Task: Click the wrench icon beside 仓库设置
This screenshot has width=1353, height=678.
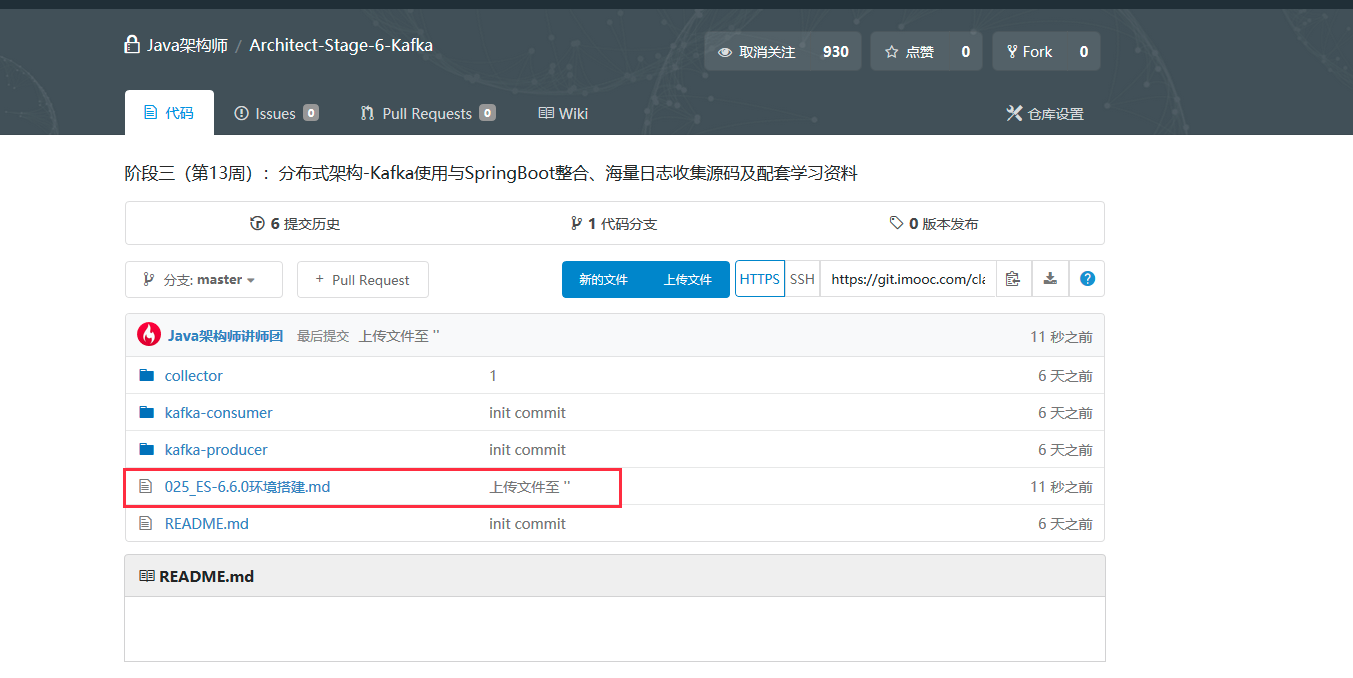Action: click(x=1014, y=113)
